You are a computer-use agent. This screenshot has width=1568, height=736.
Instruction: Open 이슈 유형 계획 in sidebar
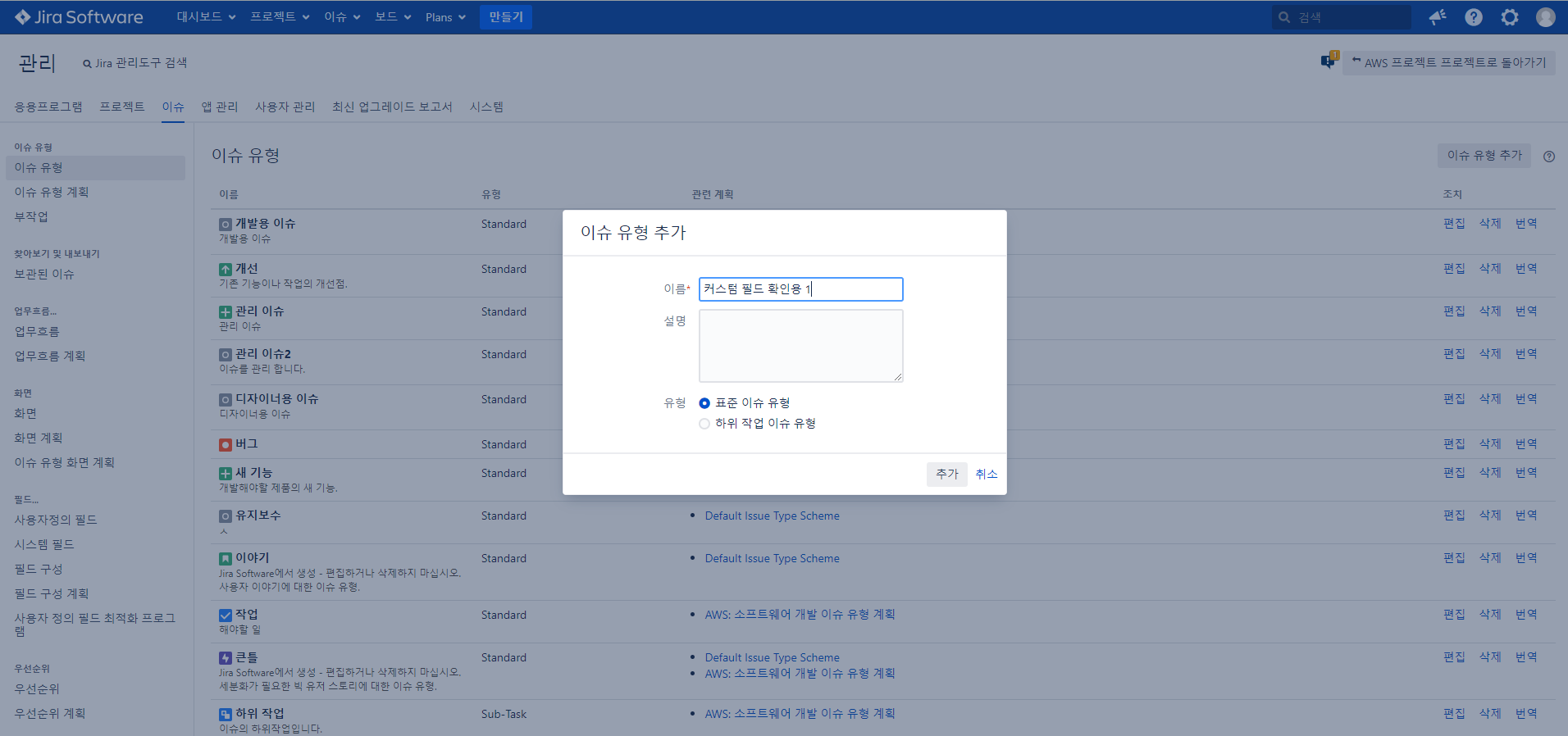pyautogui.click(x=52, y=192)
